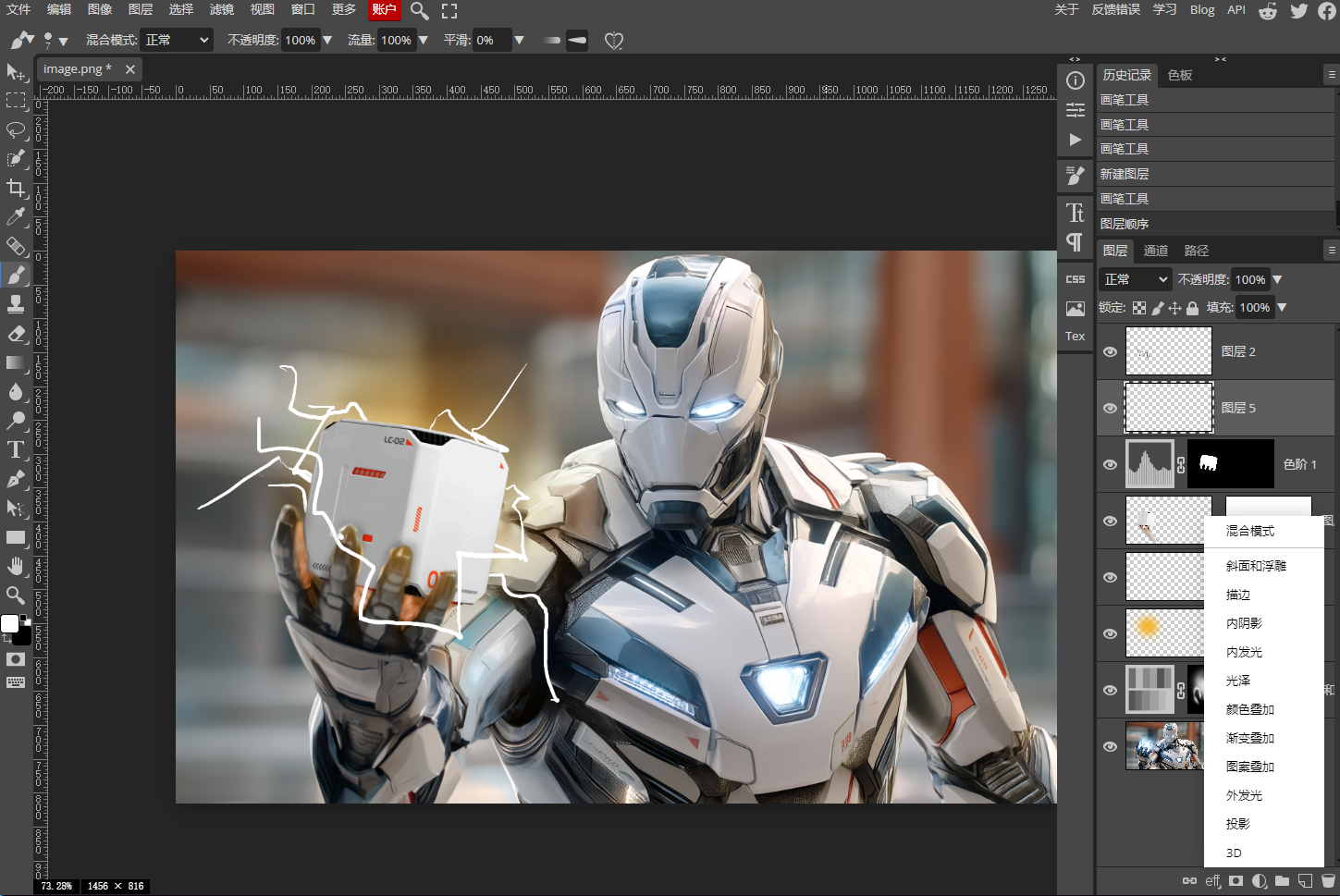Open the 反馈错误 link

[1115, 9]
